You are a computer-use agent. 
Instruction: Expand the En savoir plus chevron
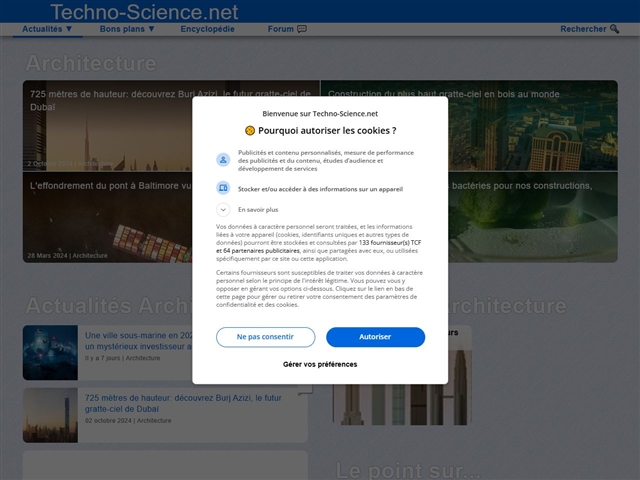(x=223, y=210)
